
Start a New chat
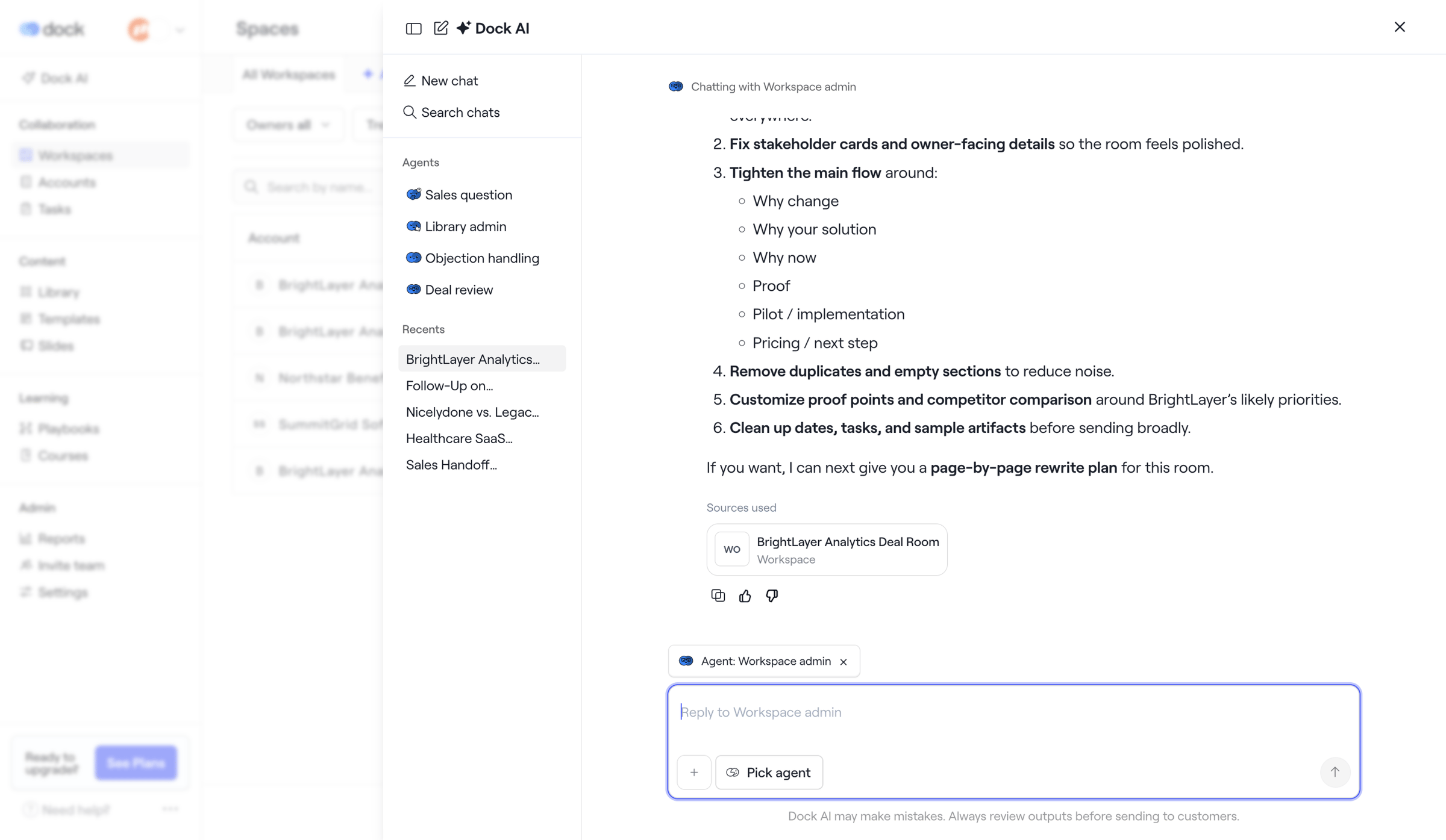click(440, 81)
